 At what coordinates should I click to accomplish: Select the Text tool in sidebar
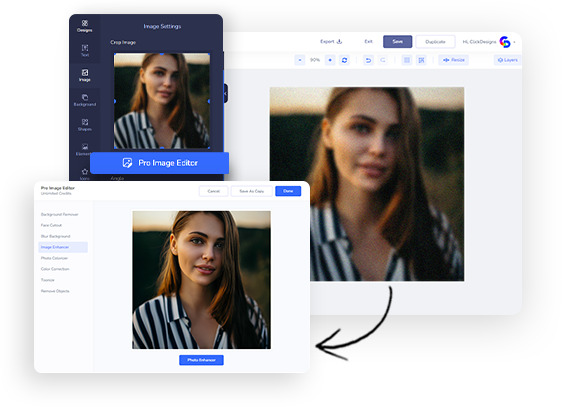tap(85, 51)
